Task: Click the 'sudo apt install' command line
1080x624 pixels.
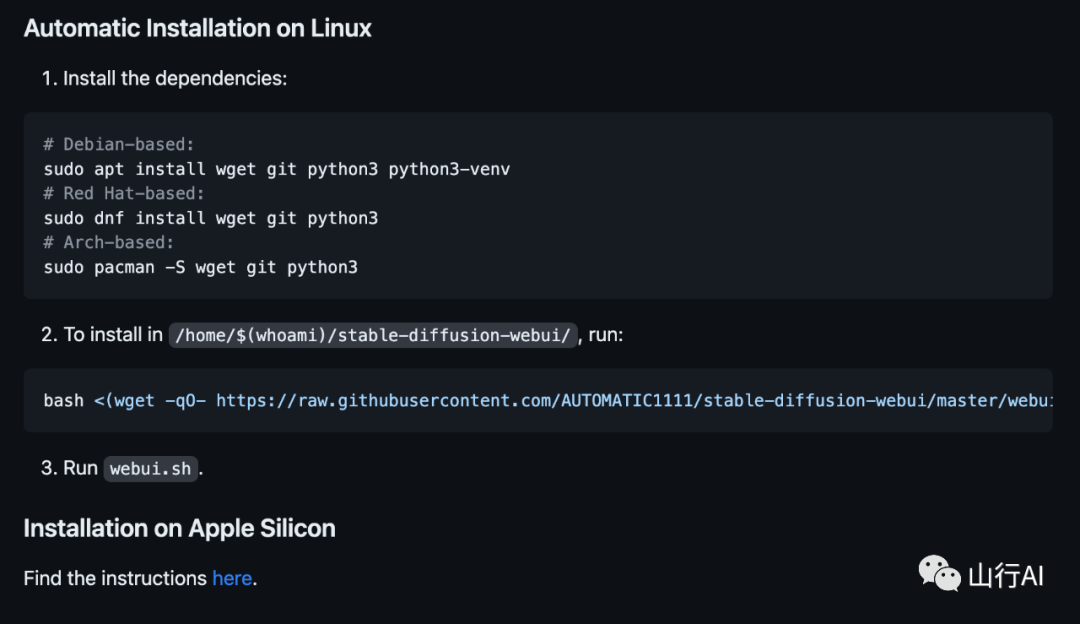Action: click(277, 169)
